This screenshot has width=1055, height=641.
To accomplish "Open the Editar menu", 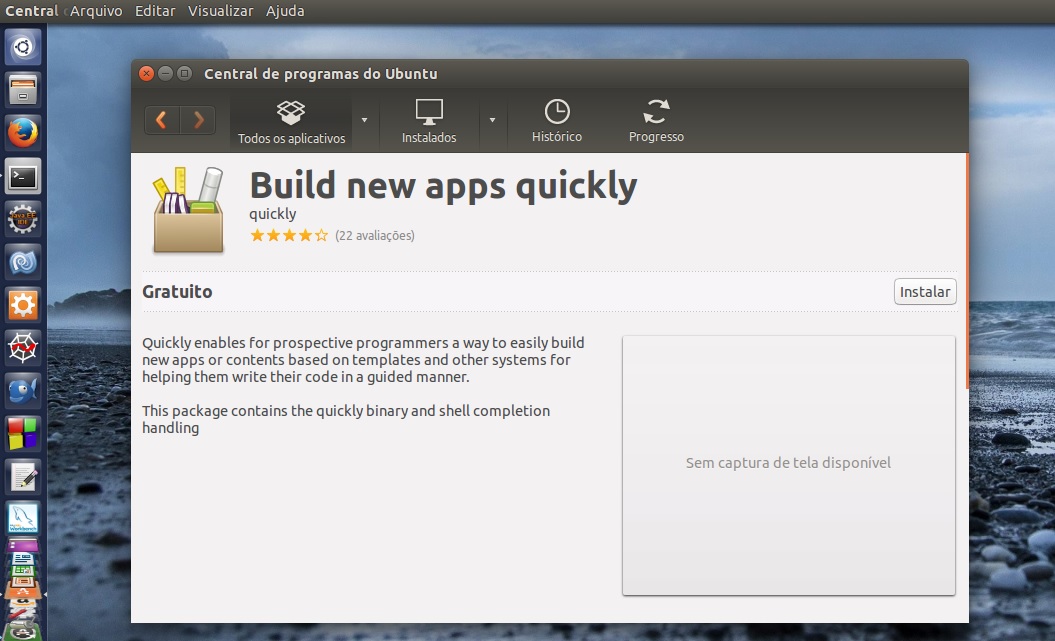I will 155,11.
